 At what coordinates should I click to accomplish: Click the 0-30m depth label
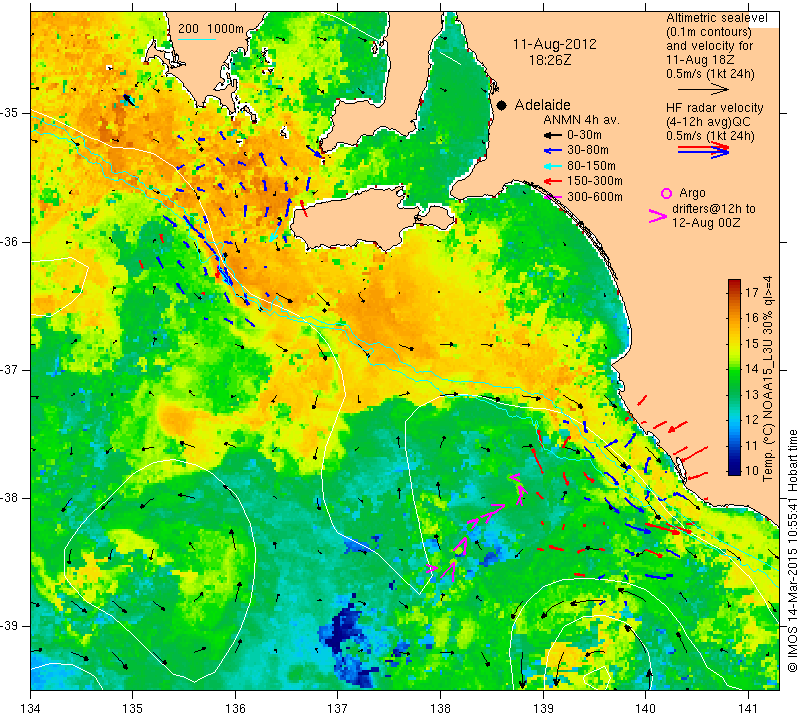(x=584, y=135)
